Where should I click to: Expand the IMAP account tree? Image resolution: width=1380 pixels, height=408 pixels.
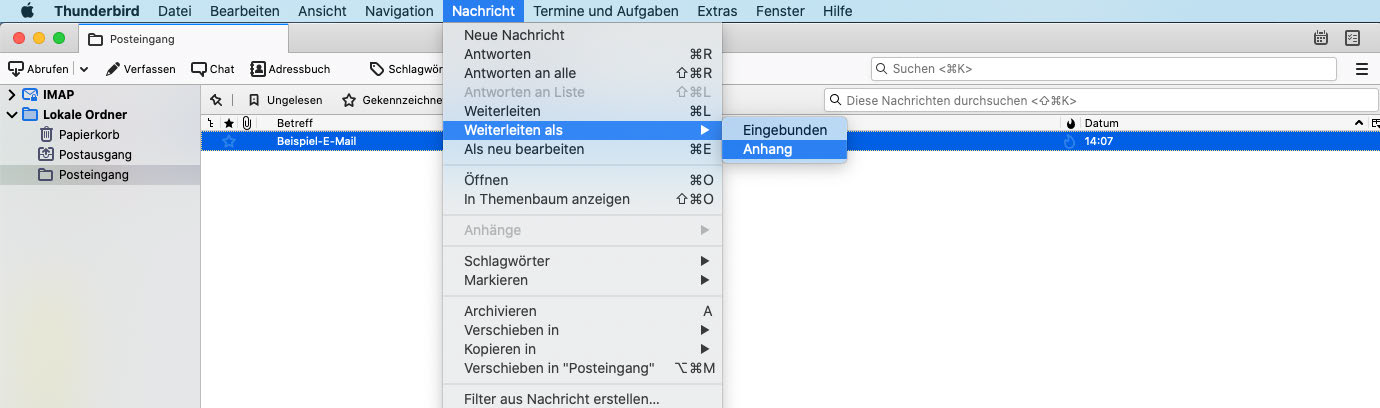(x=11, y=95)
